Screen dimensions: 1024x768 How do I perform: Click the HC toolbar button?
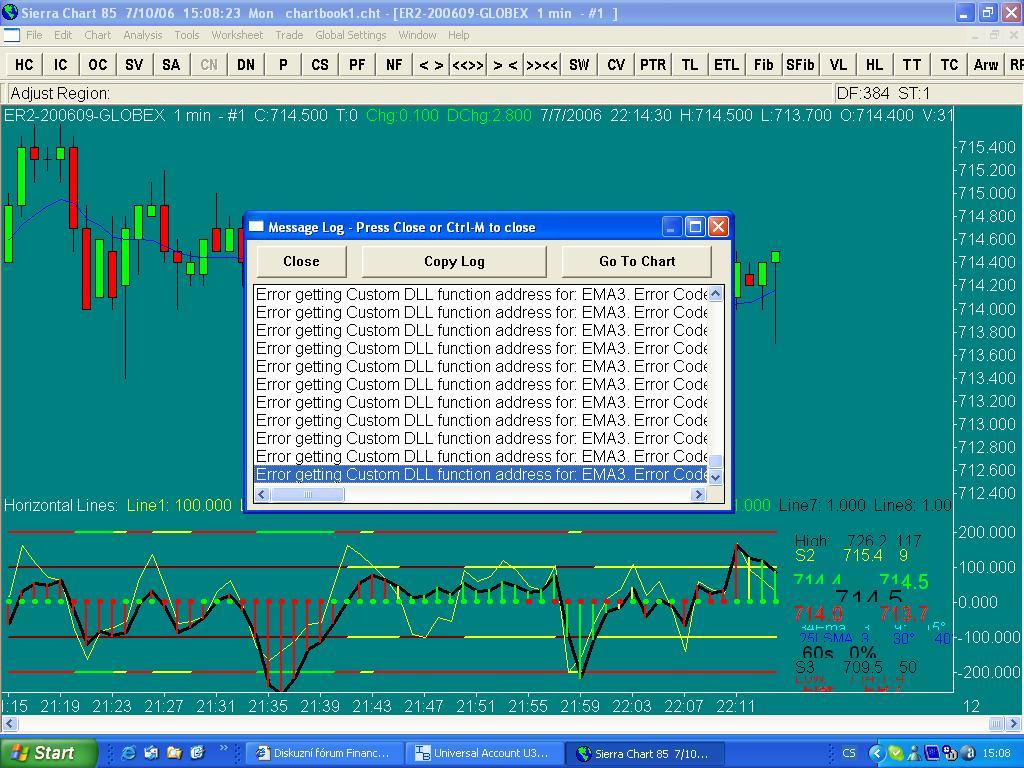(24, 64)
